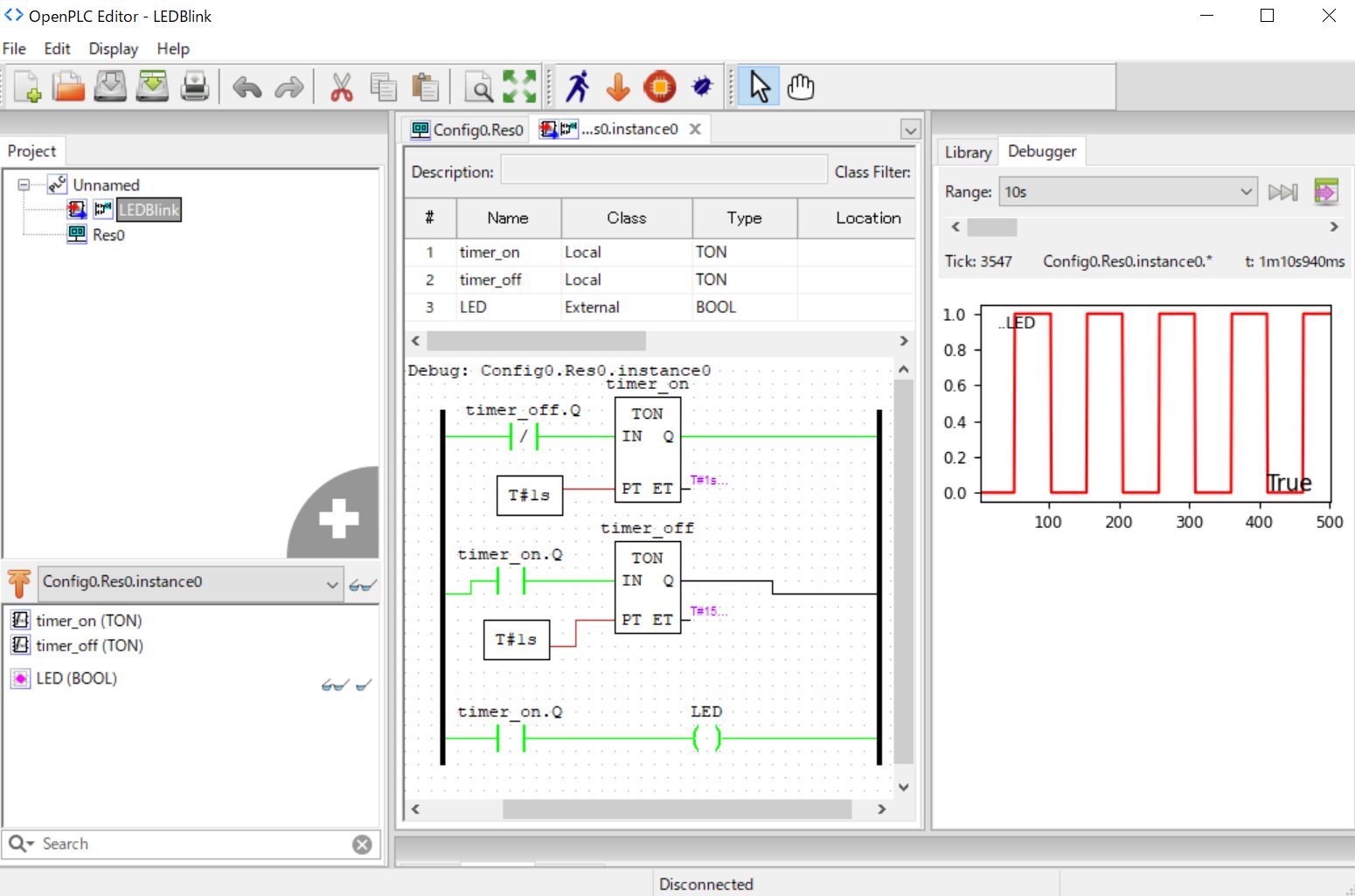Image resolution: width=1355 pixels, height=896 pixels.
Task: Click the orange parent instance arrow icon
Action: (x=19, y=583)
